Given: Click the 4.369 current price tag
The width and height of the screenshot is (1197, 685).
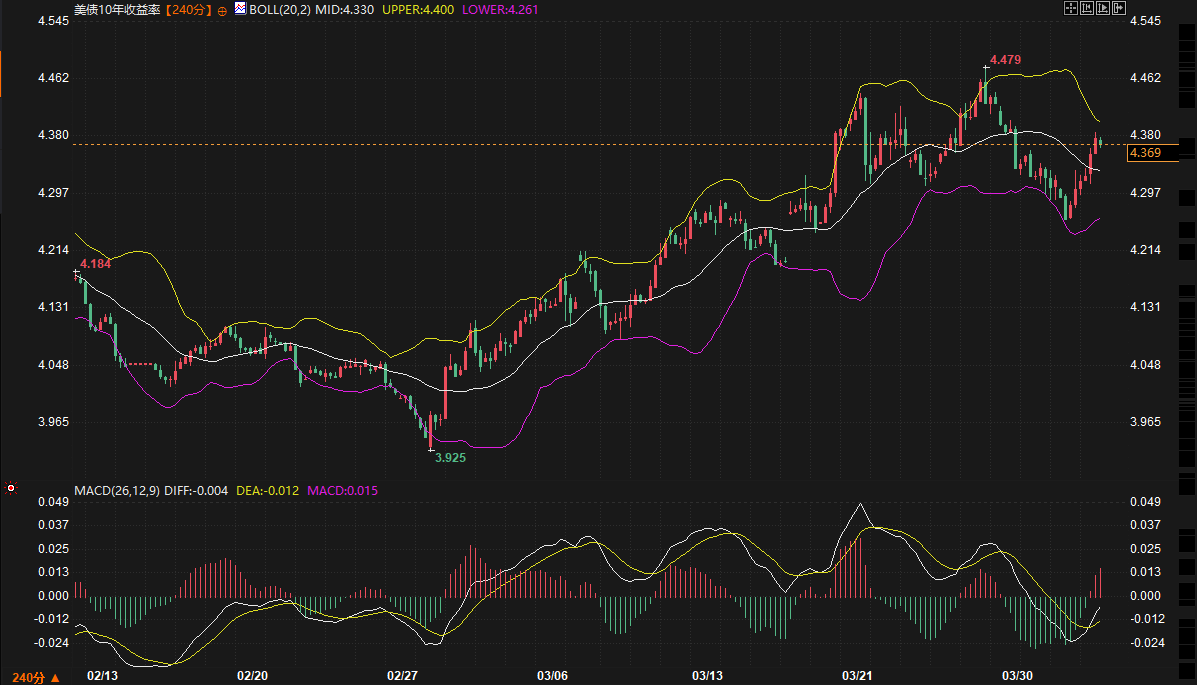Looking at the screenshot, I should pyautogui.click(x=1144, y=153).
